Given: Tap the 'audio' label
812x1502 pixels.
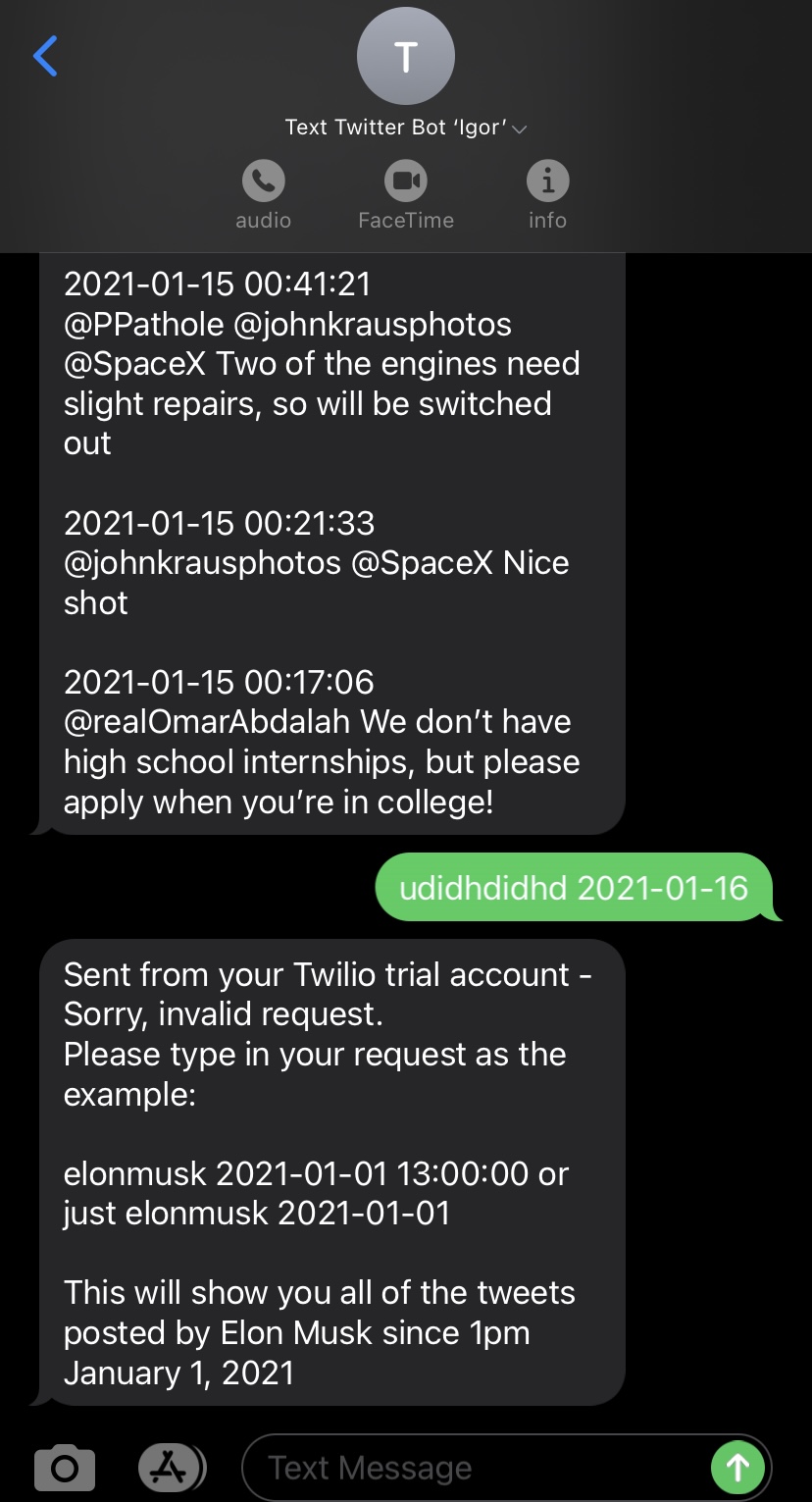Looking at the screenshot, I should 263,221.
